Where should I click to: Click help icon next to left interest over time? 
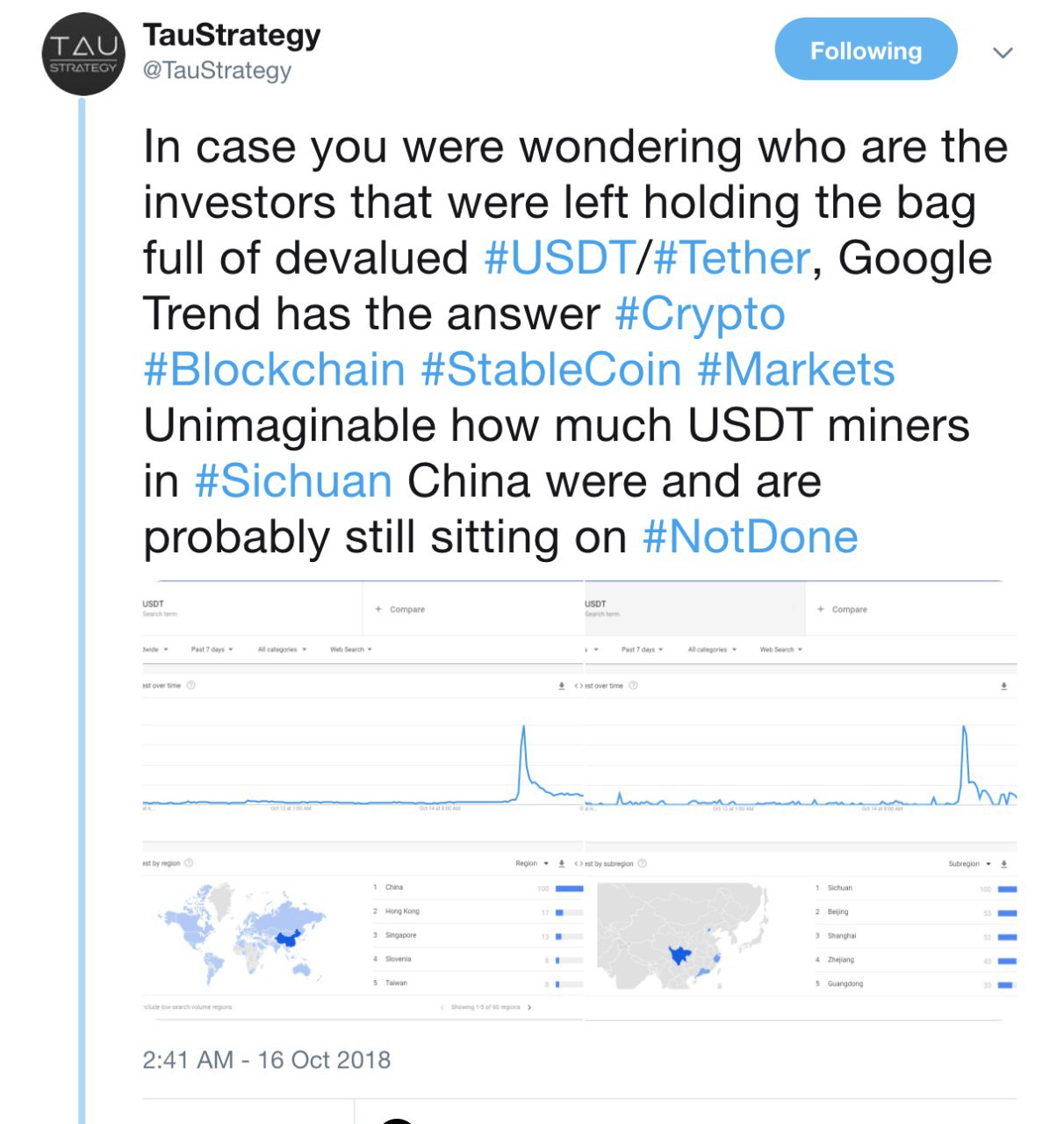click(191, 685)
